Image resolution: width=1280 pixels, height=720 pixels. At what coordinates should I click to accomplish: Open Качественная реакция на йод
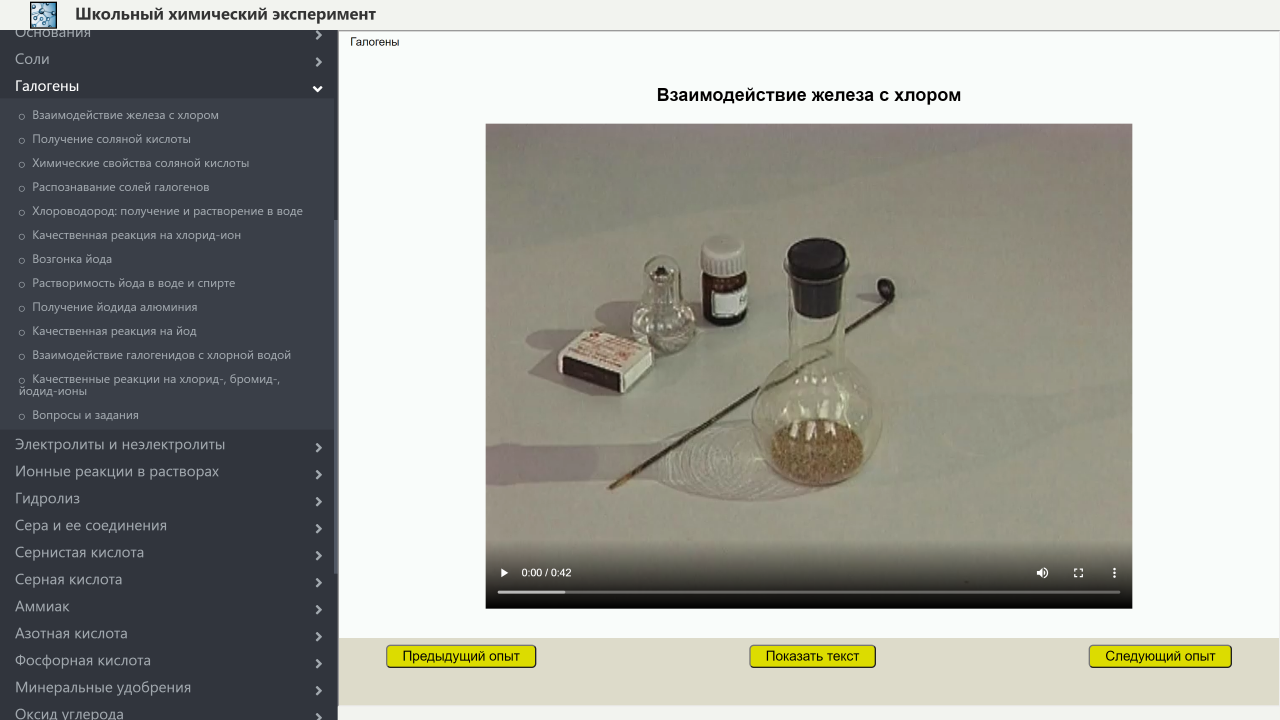click(114, 331)
